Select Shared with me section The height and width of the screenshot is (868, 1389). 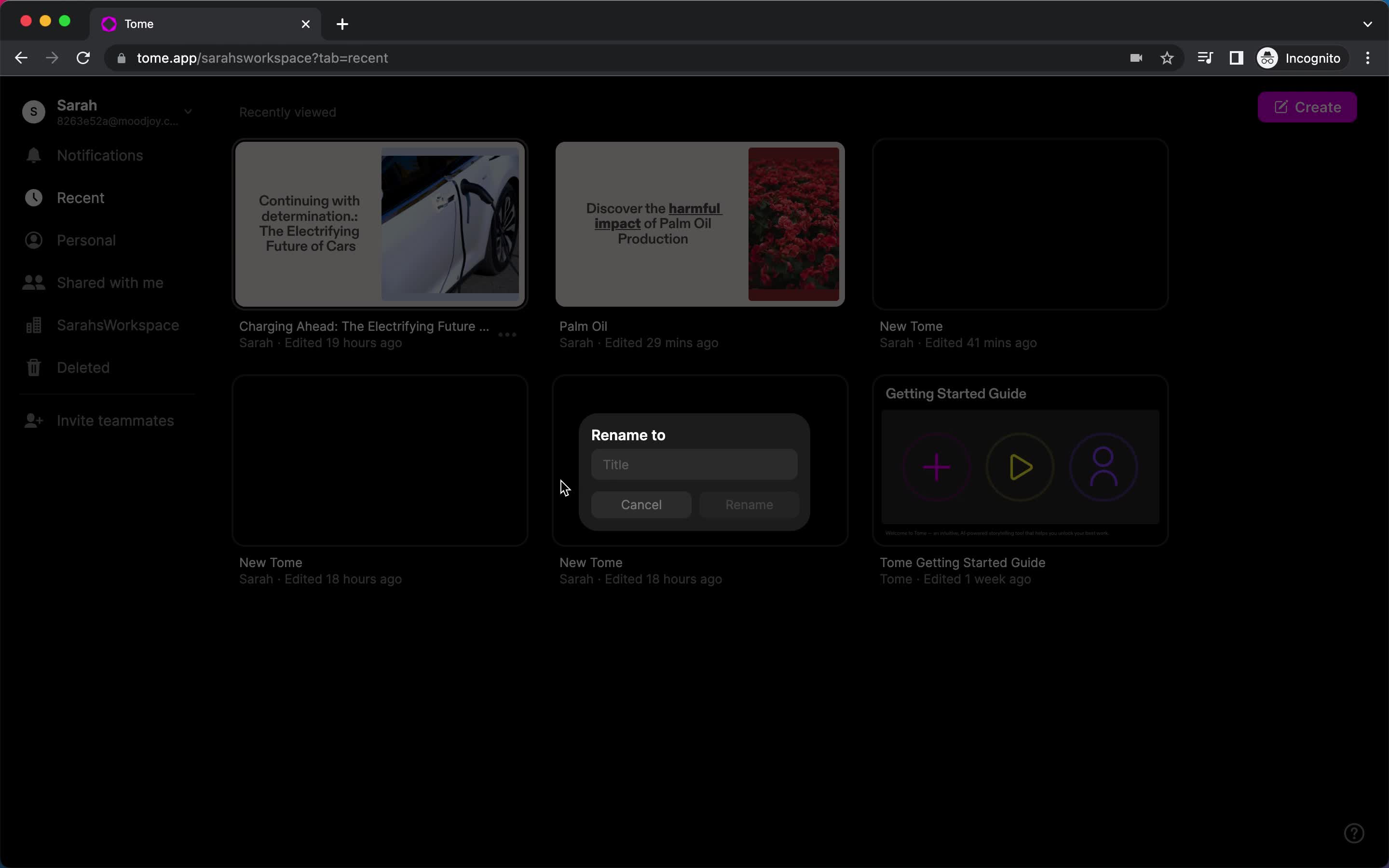(110, 282)
